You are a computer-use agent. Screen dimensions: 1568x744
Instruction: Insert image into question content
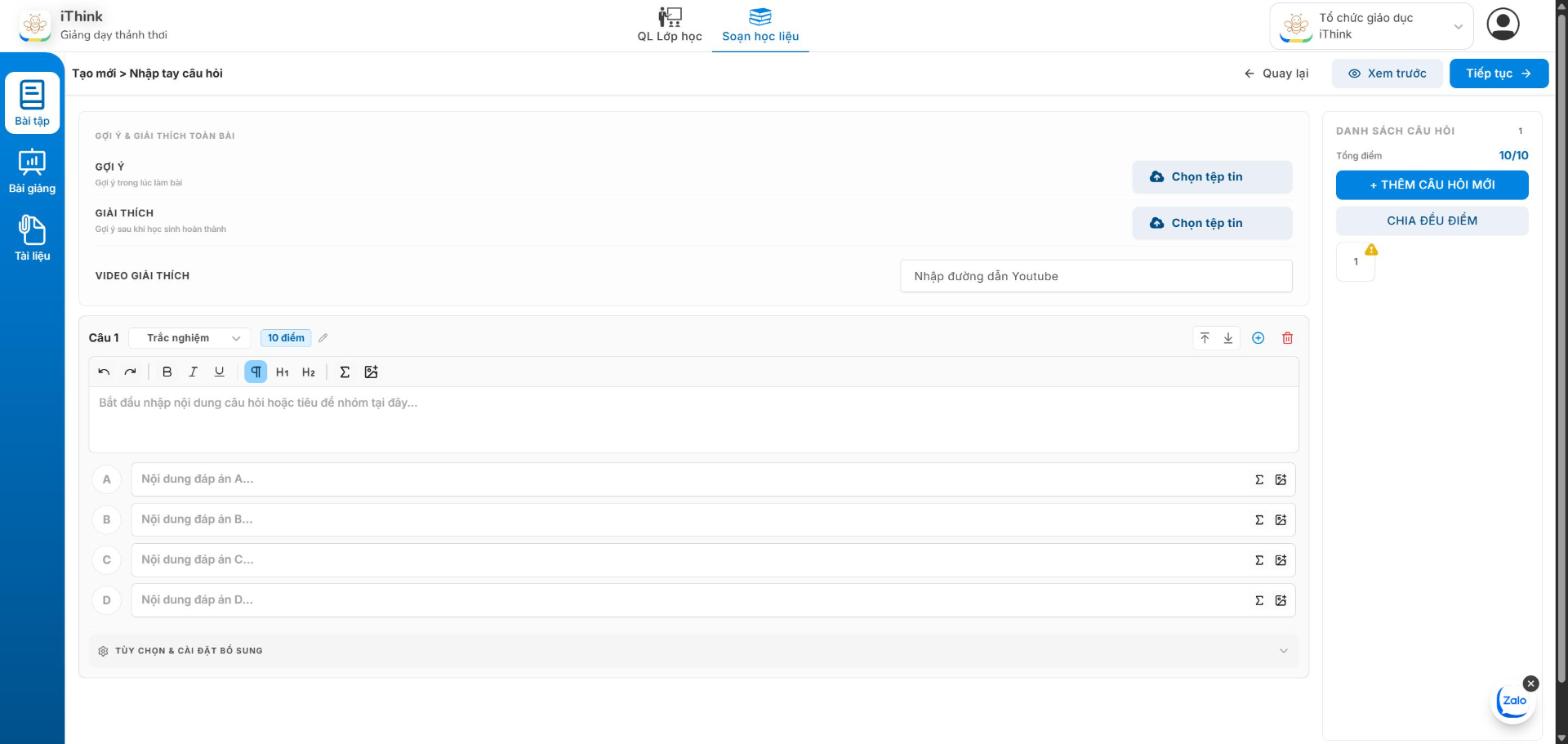pos(371,372)
